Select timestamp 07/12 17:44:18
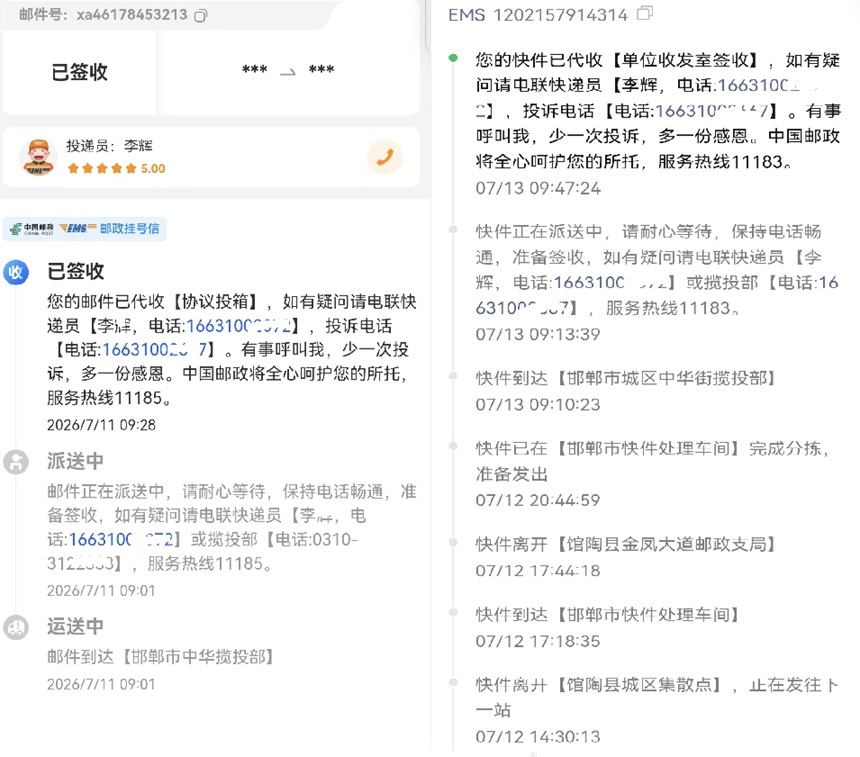Image resolution: width=860 pixels, height=757 pixels. (x=538, y=571)
